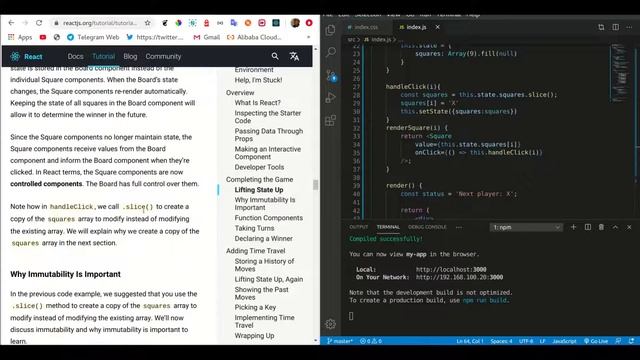Open the Community nav item on React site
This screenshot has height=360, width=640.
[x=163, y=56]
